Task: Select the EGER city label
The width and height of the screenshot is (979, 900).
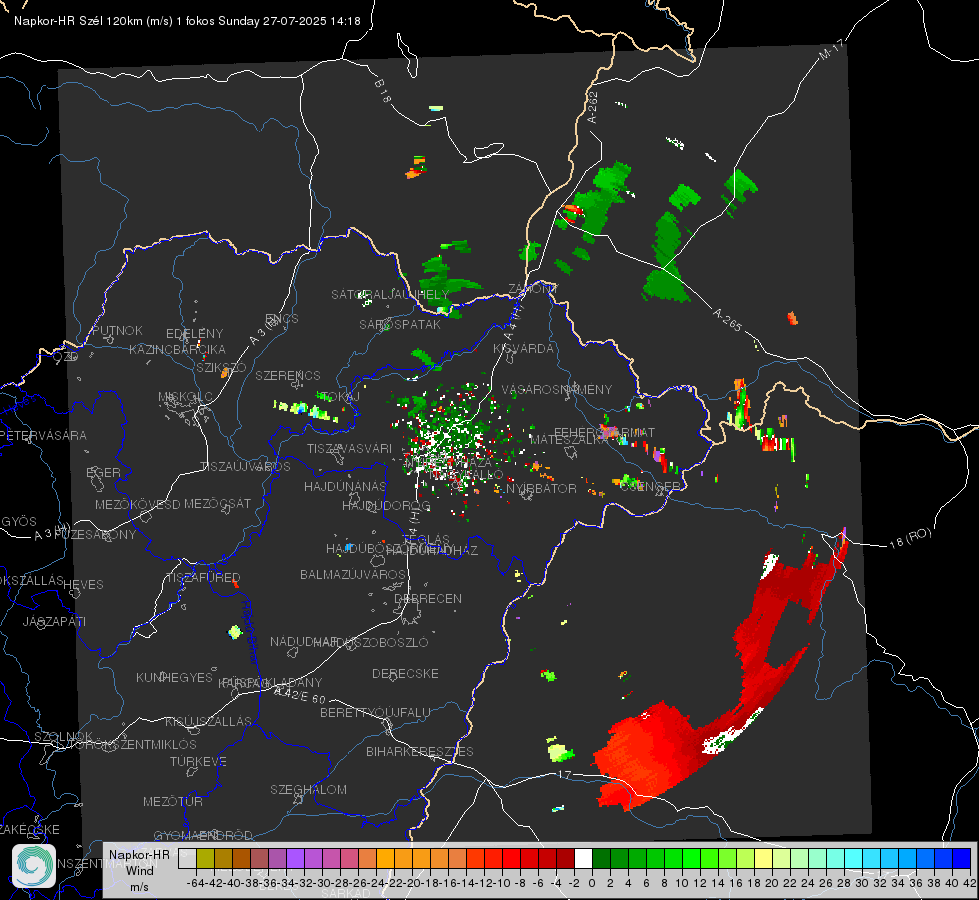Action: [103, 473]
